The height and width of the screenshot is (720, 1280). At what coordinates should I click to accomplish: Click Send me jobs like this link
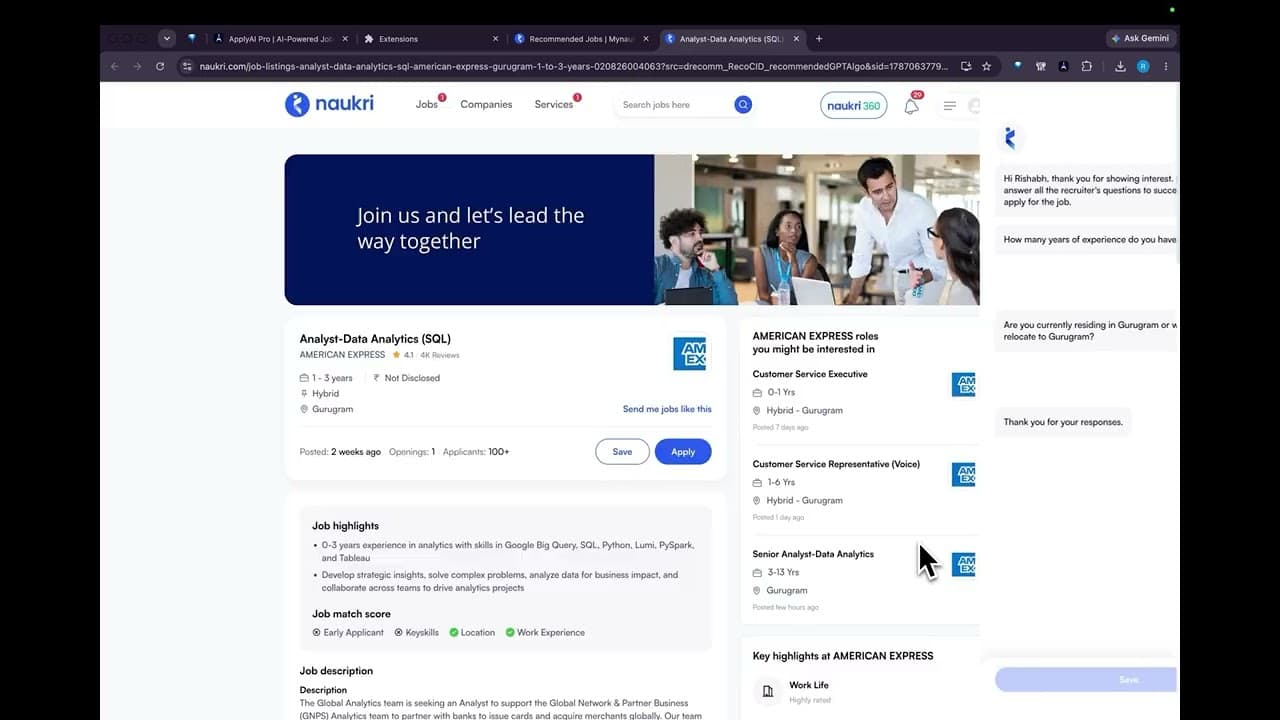point(667,409)
